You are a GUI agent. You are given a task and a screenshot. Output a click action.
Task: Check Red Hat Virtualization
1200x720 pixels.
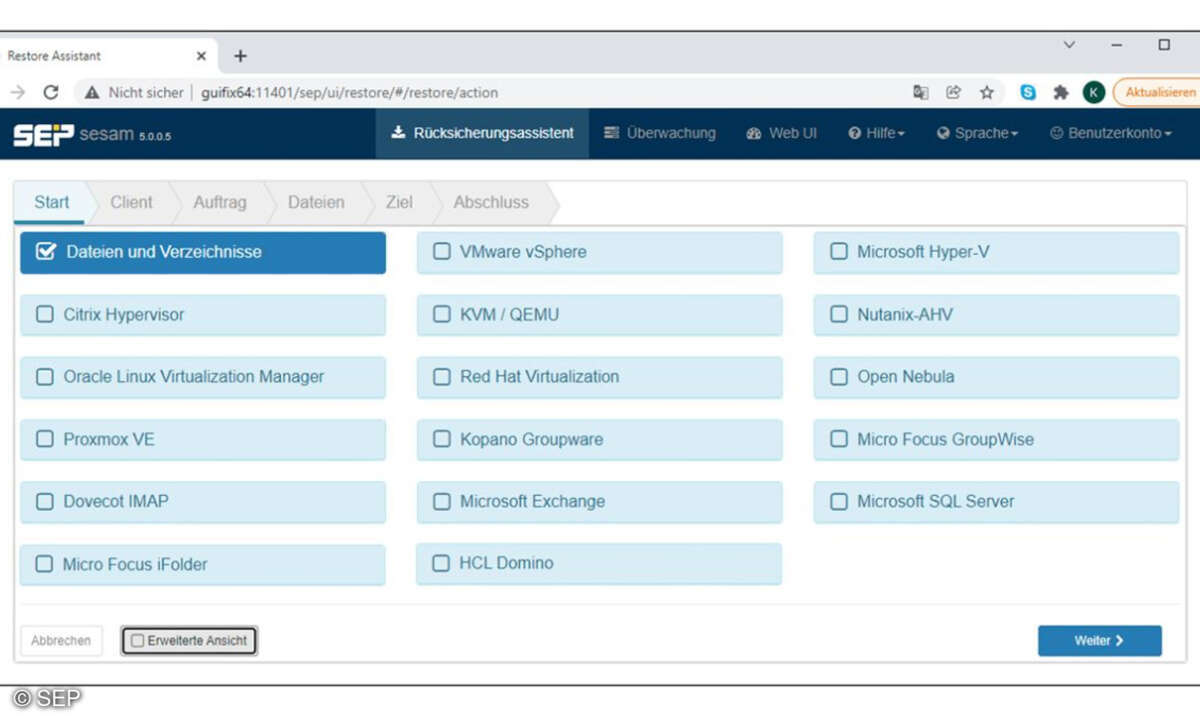(599, 378)
